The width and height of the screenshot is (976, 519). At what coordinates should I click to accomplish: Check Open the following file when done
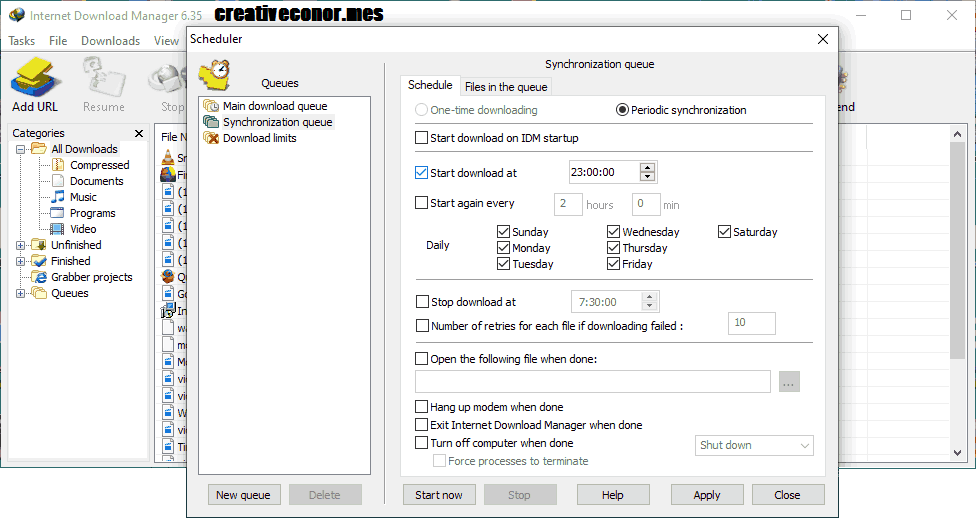[x=421, y=358]
